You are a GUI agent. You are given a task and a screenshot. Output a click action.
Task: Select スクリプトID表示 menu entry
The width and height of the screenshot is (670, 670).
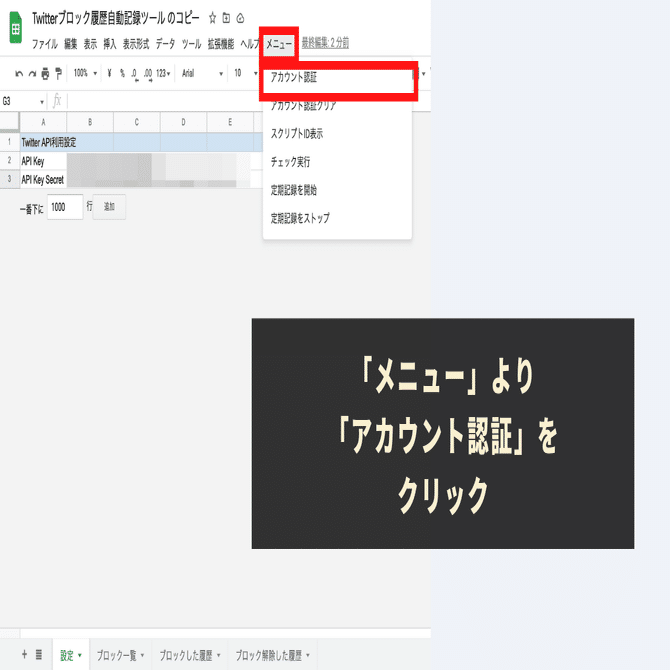338,134
